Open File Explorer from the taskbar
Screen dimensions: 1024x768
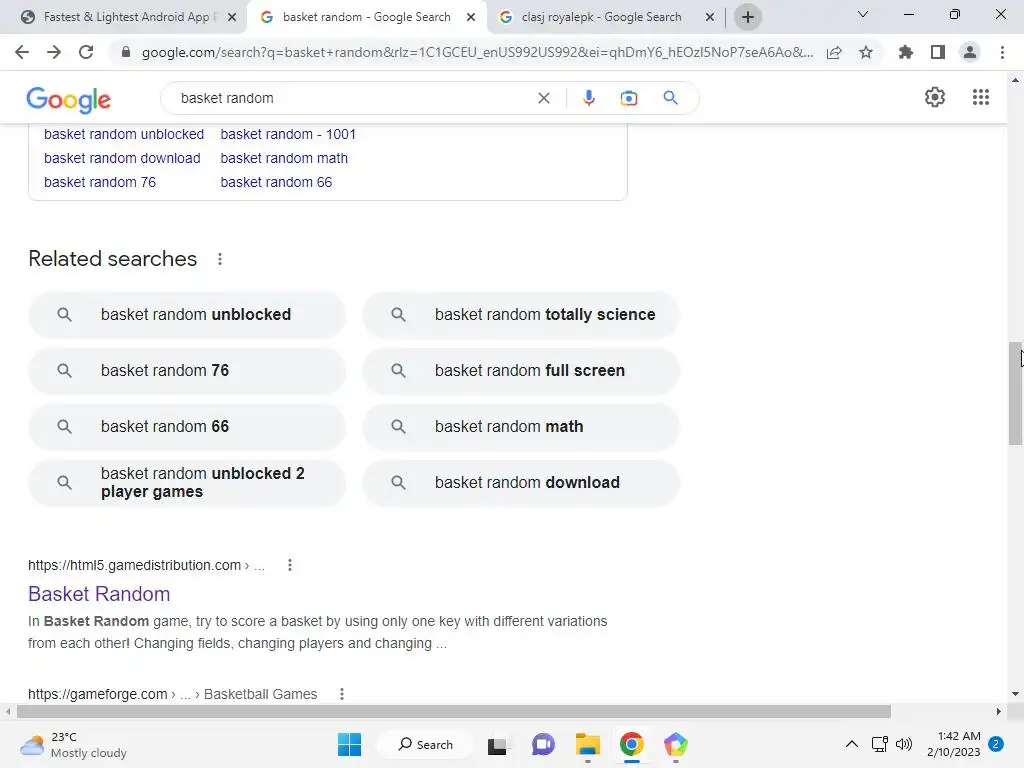(588, 744)
